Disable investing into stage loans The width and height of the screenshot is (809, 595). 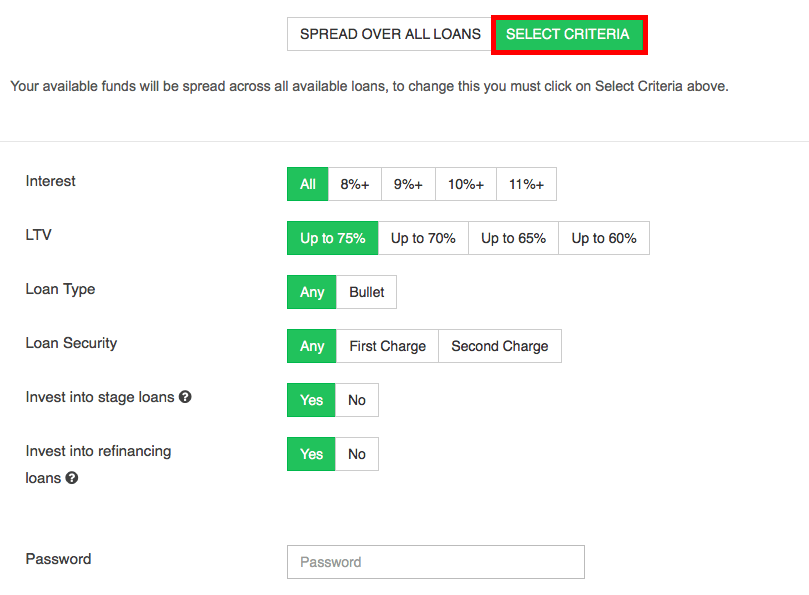tap(357, 400)
